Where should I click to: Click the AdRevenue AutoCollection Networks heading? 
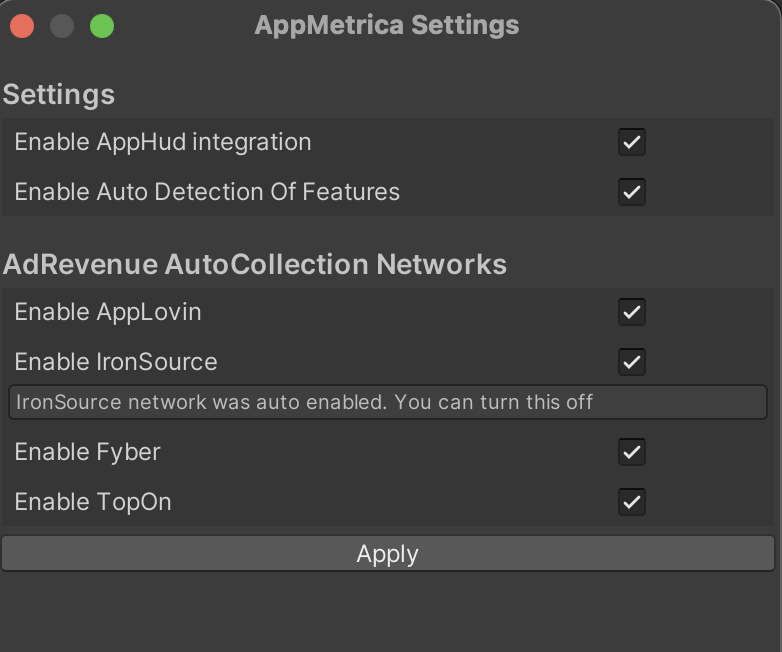point(255,264)
